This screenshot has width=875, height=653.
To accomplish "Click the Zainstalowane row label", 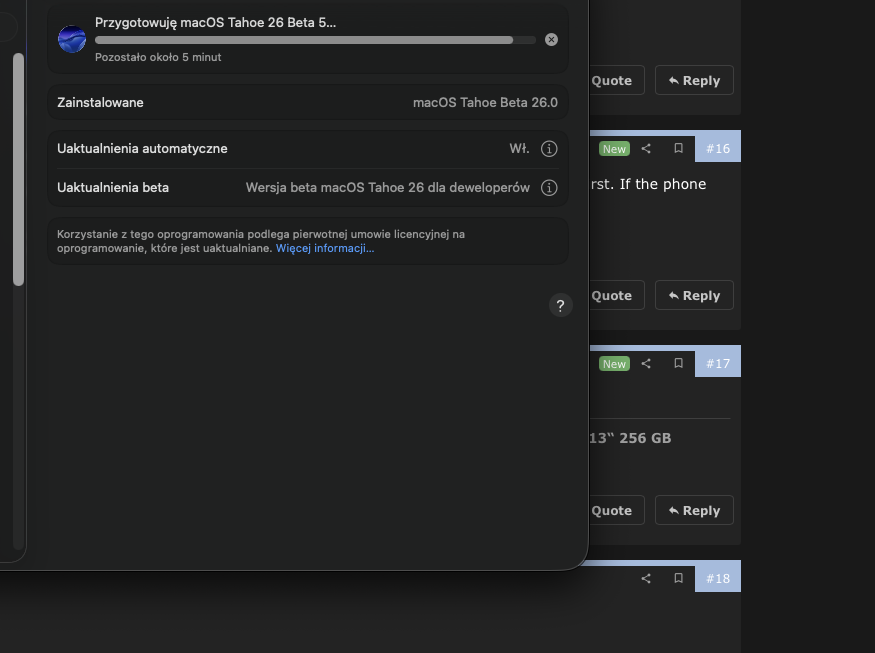I will (100, 103).
